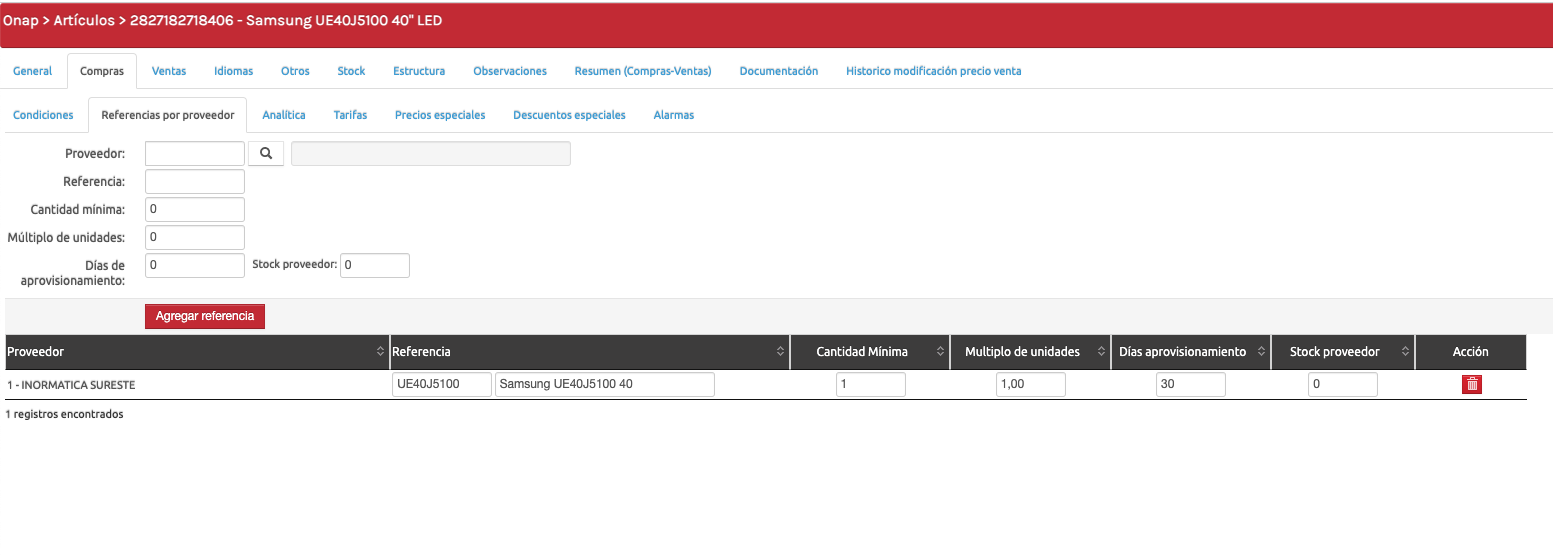Sort by Días aprovisionamiento column arrows
The width and height of the screenshot is (1553, 555).
point(1261,352)
